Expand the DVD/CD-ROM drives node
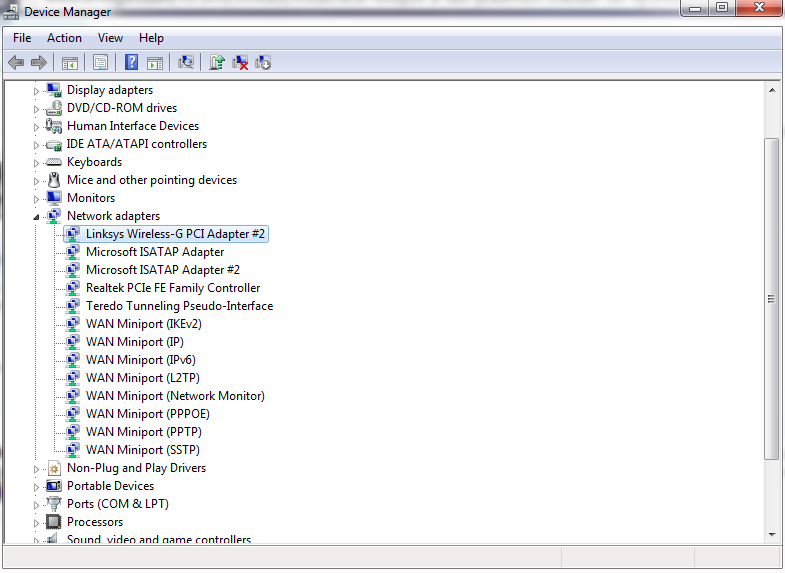Viewport: 785px width, 573px height. click(x=36, y=109)
